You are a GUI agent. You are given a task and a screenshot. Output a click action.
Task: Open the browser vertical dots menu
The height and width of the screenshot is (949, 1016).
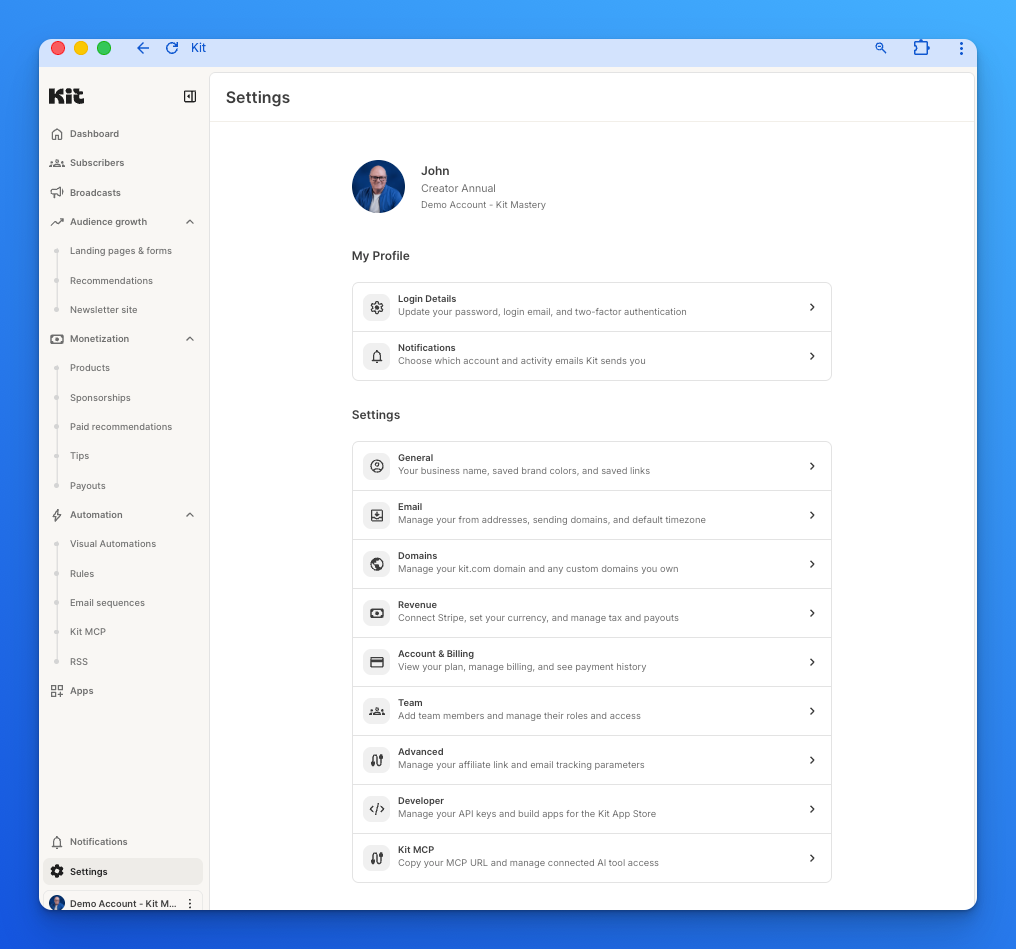click(x=961, y=48)
